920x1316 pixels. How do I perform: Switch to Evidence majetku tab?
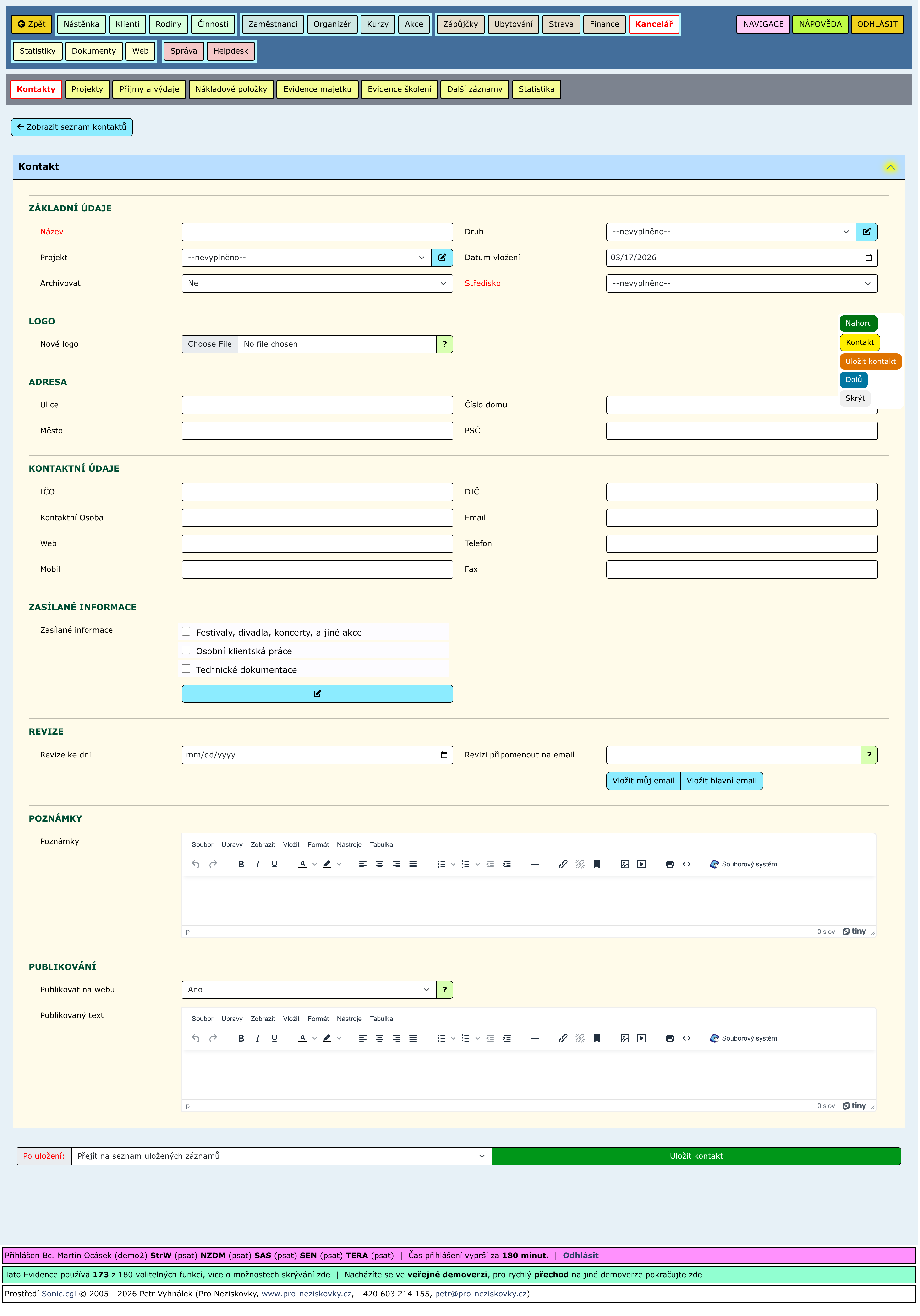pos(318,89)
